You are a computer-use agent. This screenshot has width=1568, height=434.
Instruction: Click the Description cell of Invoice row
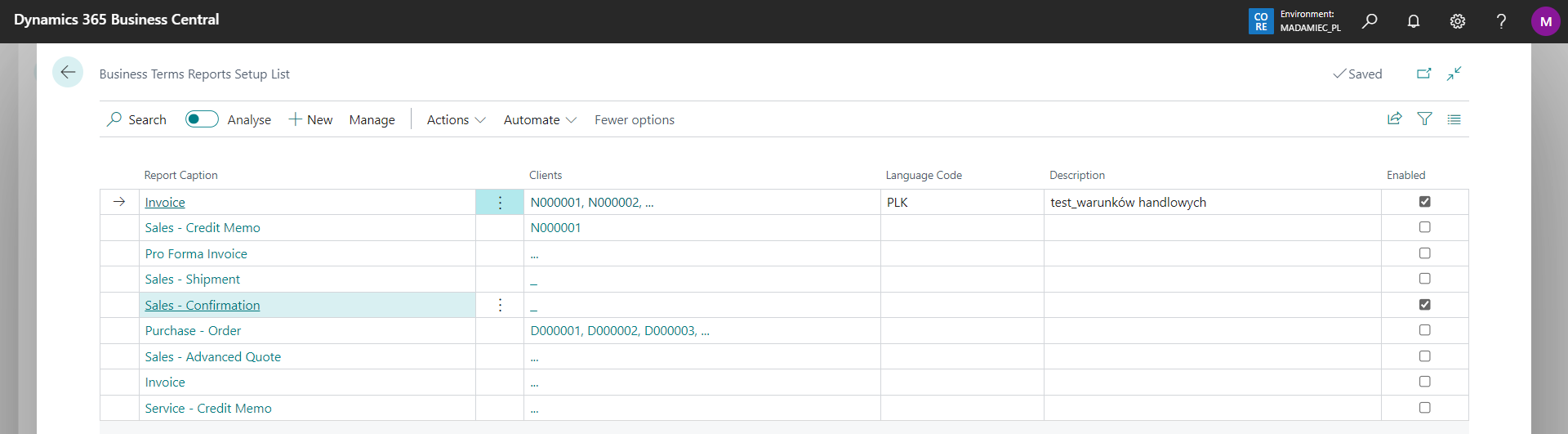pos(1211,203)
